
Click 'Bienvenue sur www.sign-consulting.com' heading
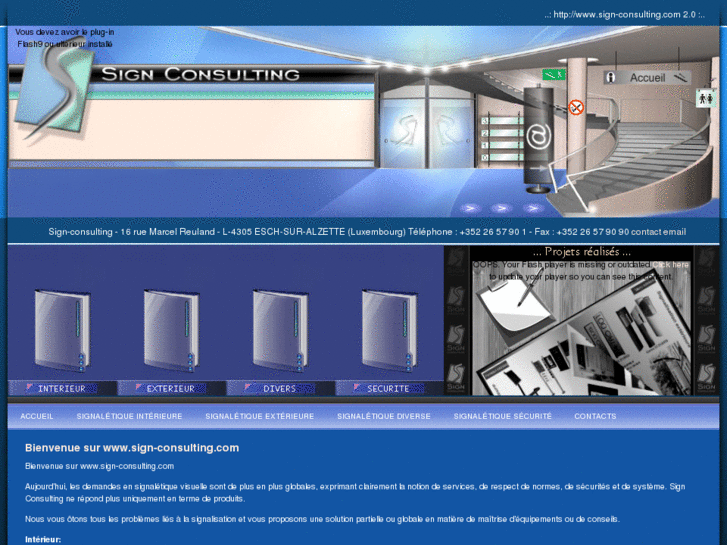coord(132,448)
